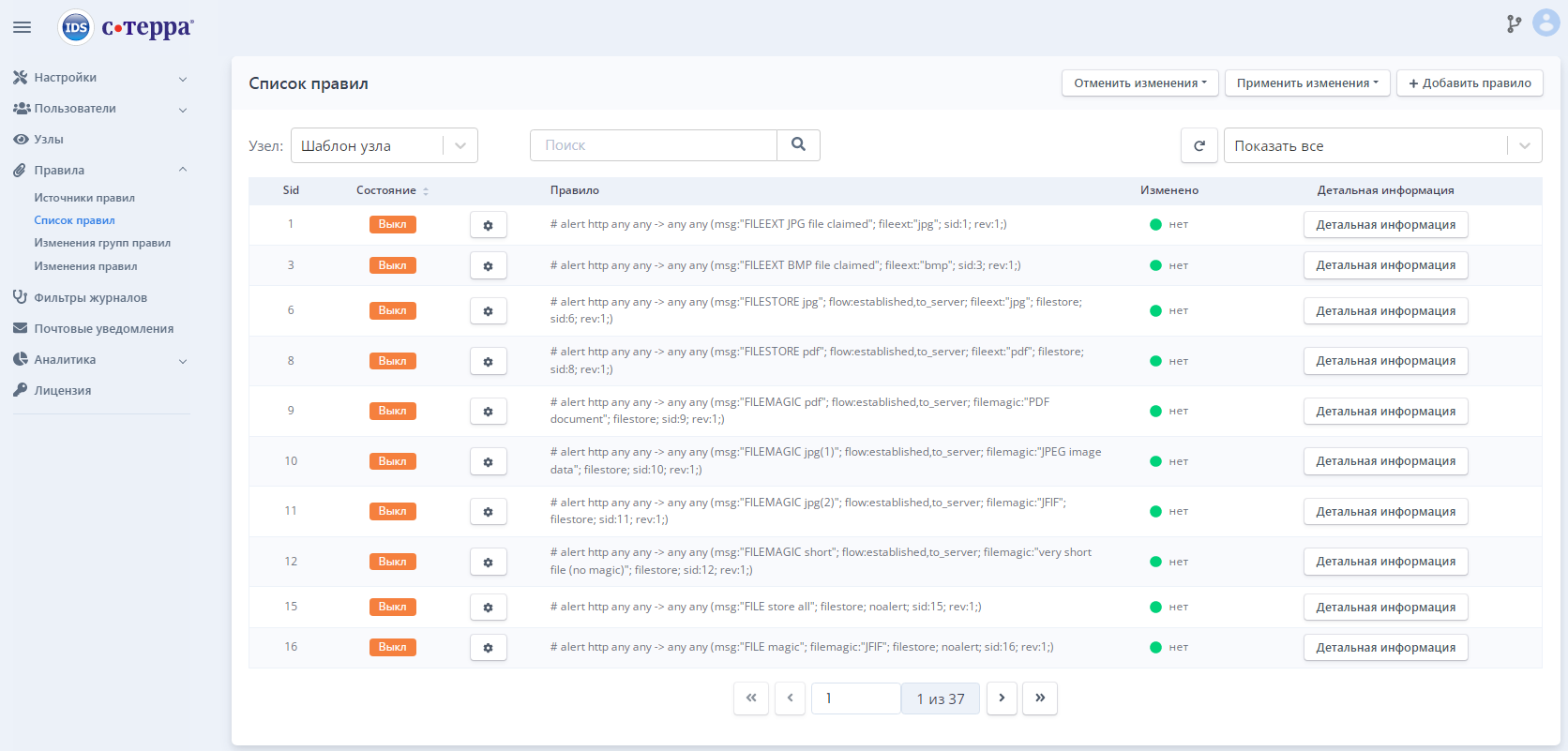Image resolution: width=1568 pixels, height=751 pixels.
Task: Select Фильтры журналов in the sidebar
Action: point(90,298)
